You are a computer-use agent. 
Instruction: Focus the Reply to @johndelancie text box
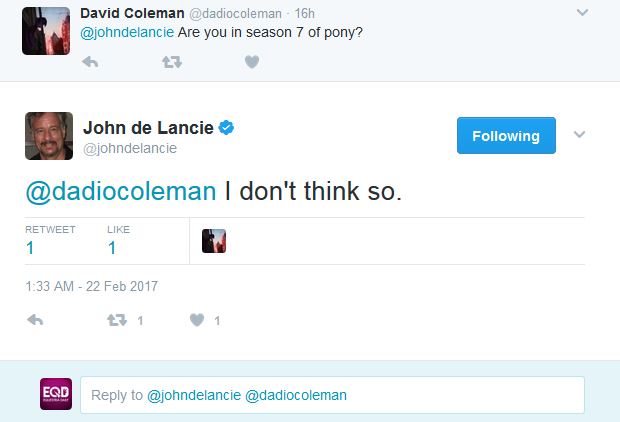[x=332, y=395]
